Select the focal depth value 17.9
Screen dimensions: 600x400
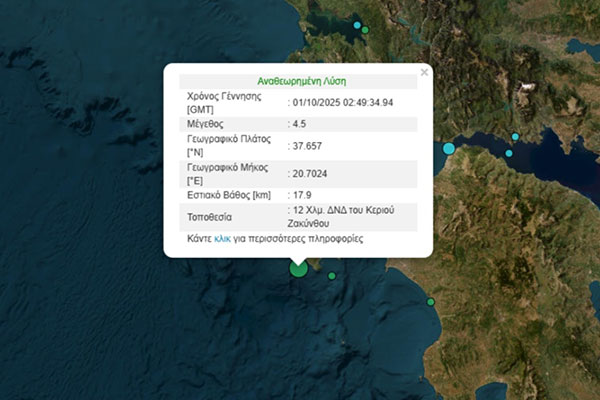tap(300, 194)
